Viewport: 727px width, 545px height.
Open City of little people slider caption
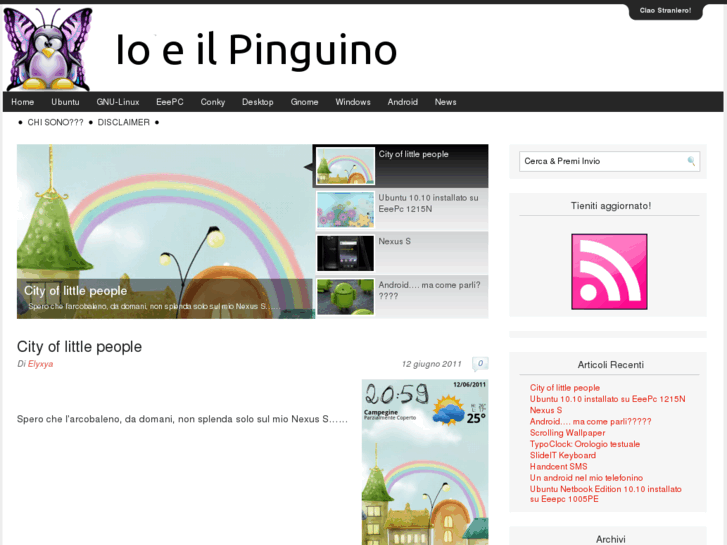click(76, 291)
